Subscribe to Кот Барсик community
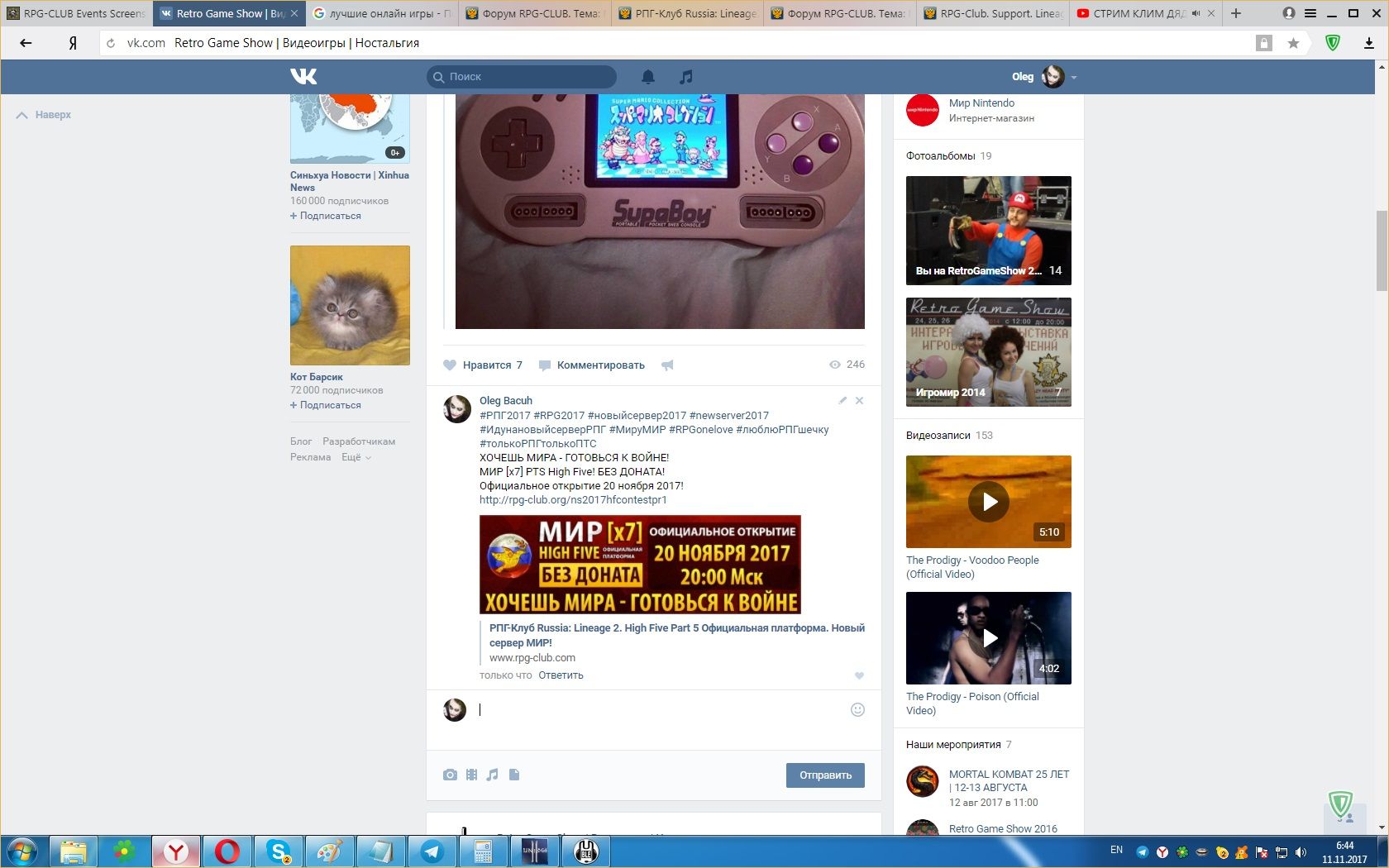The width and height of the screenshot is (1389, 868). click(x=326, y=405)
